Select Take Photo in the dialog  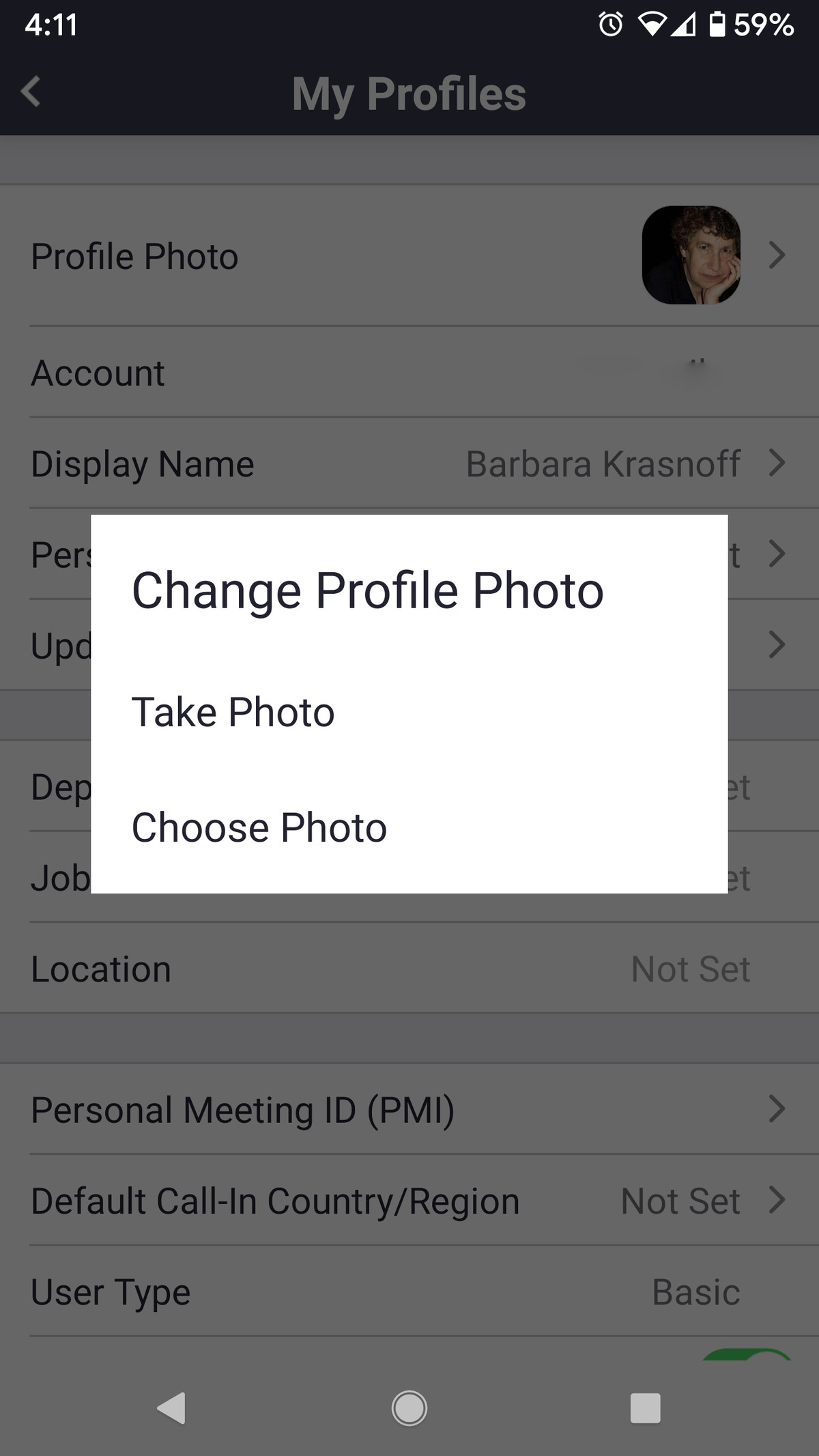[233, 712]
